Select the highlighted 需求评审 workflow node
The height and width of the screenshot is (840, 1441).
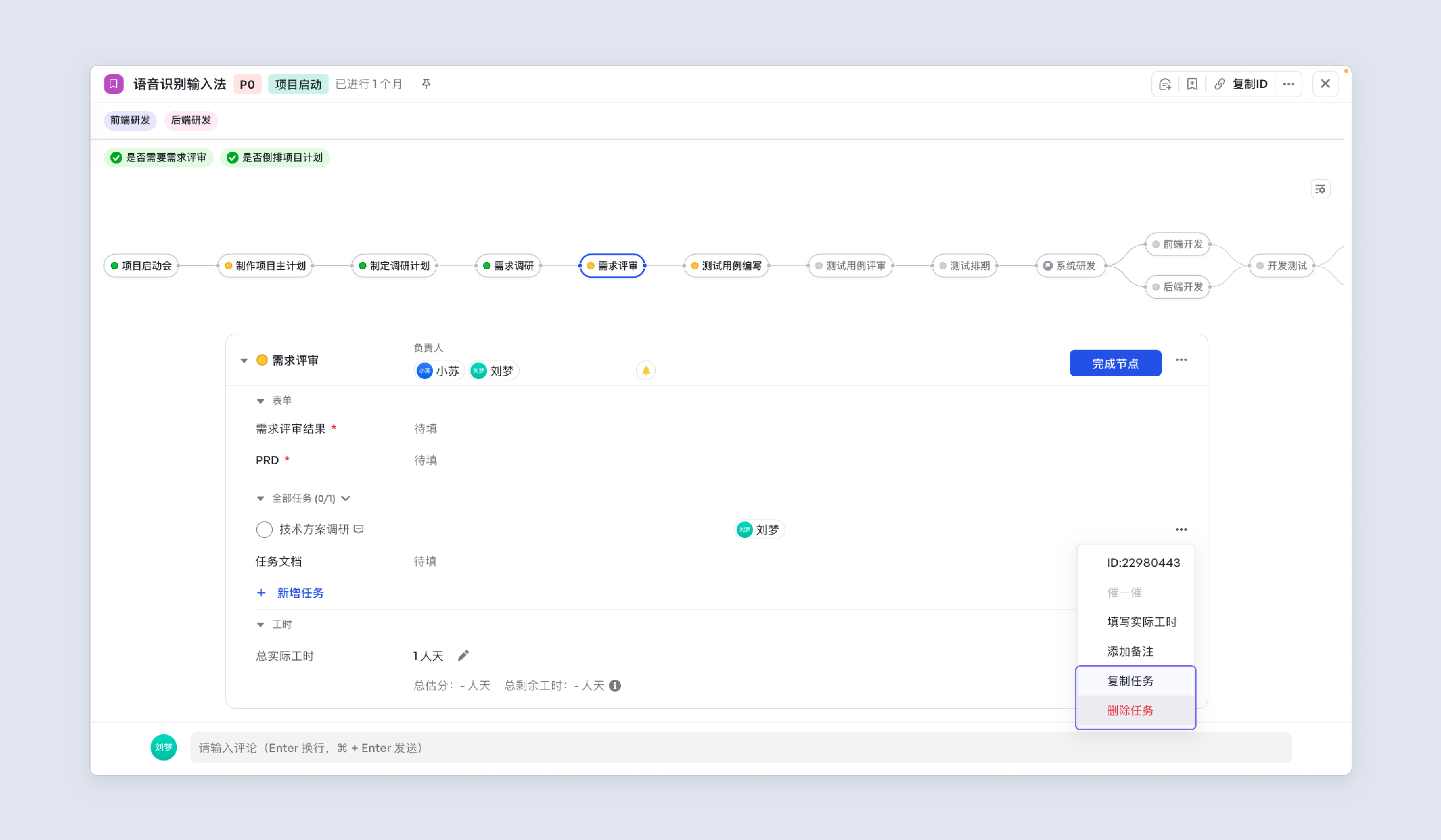(x=612, y=266)
